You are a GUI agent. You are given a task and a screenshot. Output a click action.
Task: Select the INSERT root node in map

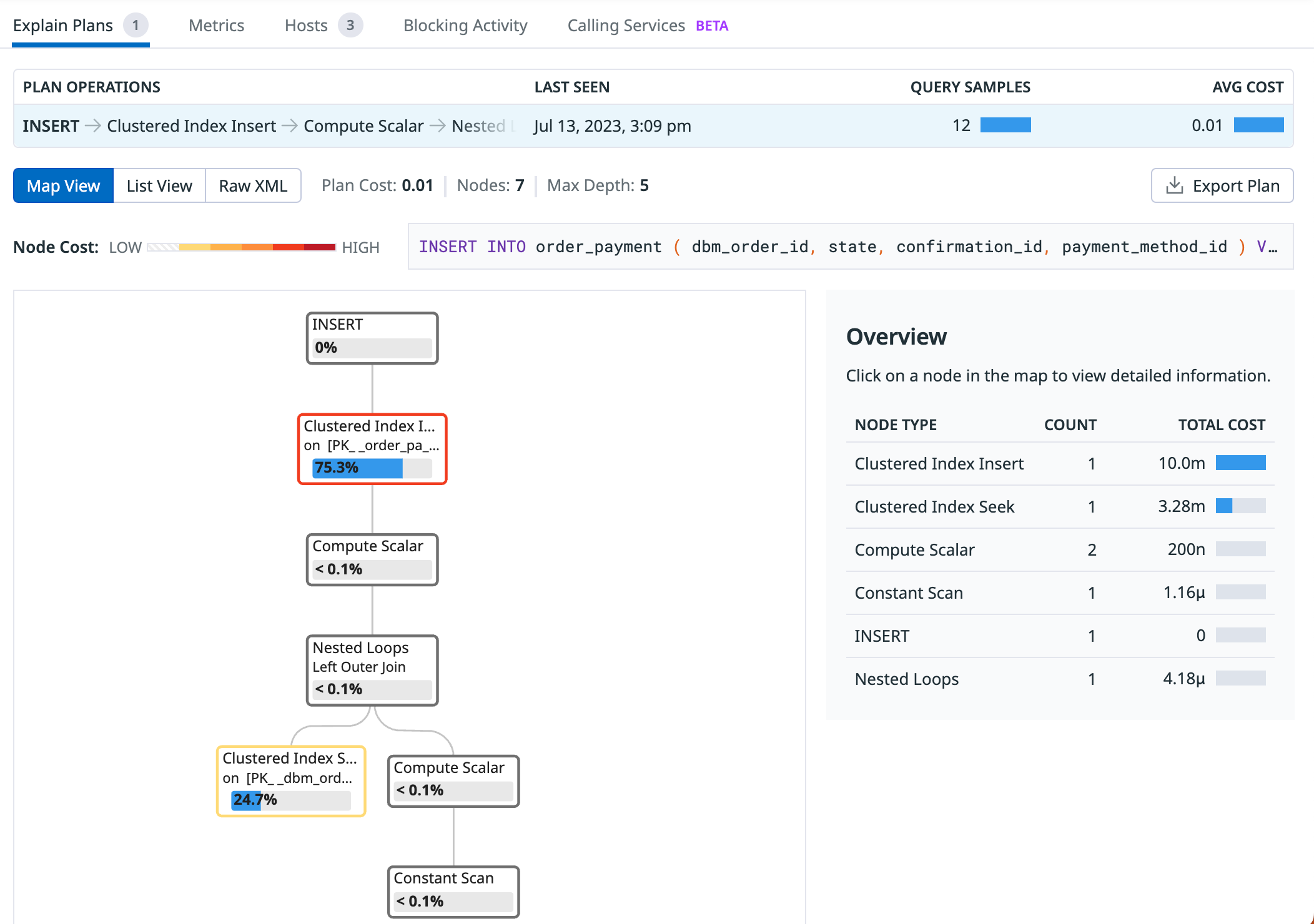[372, 338]
